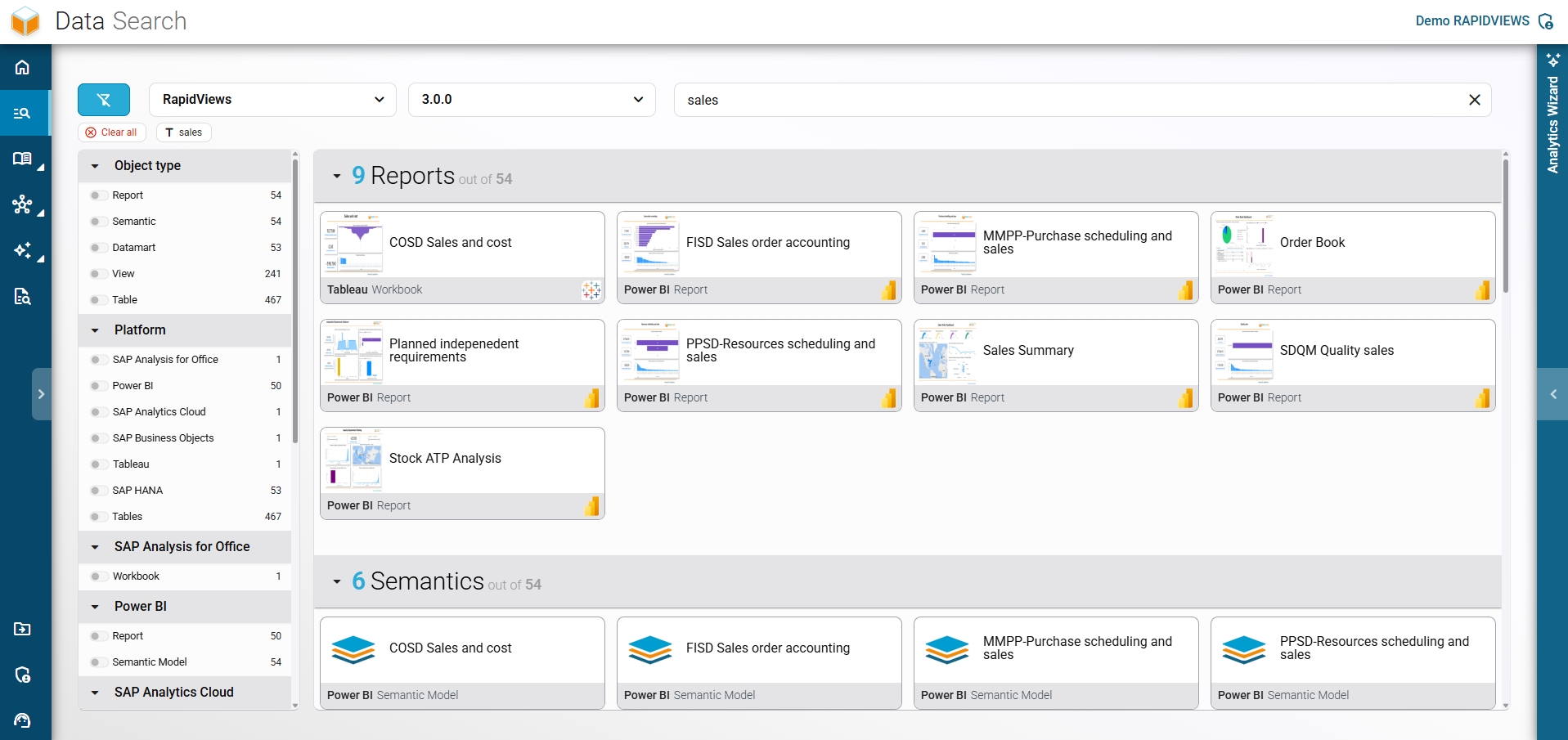The height and width of the screenshot is (740, 1568).
Task: Click the Data Search cube logo
Action: coord(25,21)
